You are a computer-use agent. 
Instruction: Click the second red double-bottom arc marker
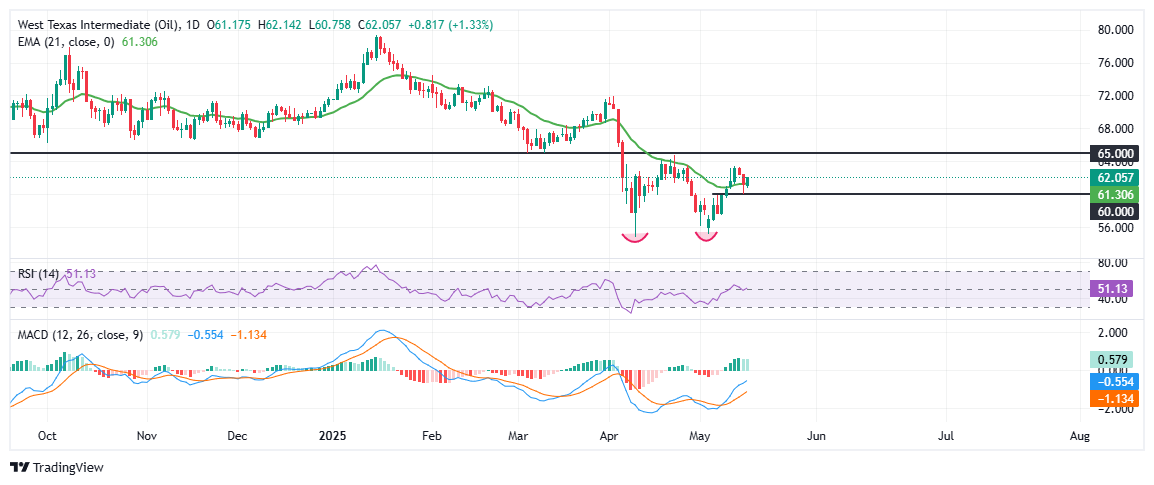(x=707, y=237)
